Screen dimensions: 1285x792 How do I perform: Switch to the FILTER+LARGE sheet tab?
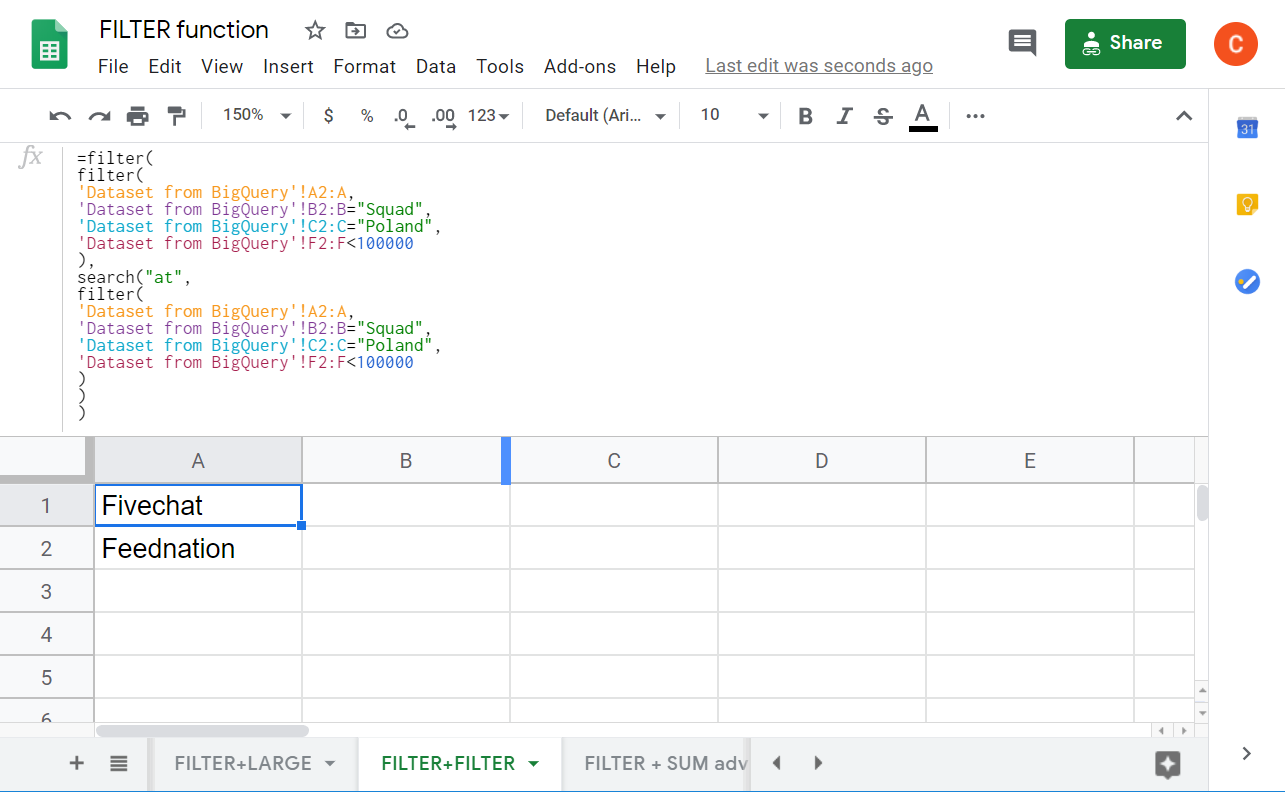pyautogui.click(x=243, y=762)
